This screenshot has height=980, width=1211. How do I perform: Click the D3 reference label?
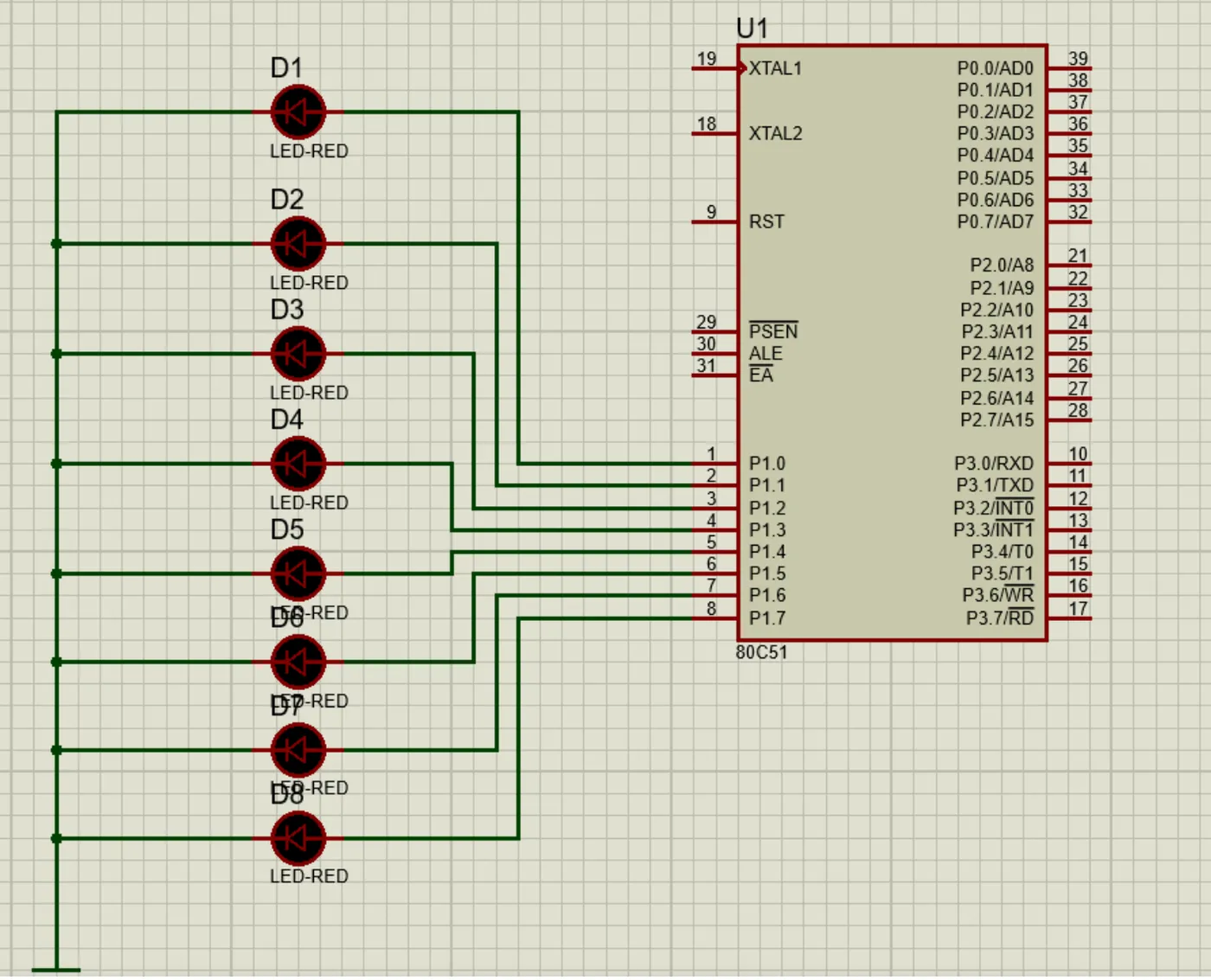pos(286,309)
